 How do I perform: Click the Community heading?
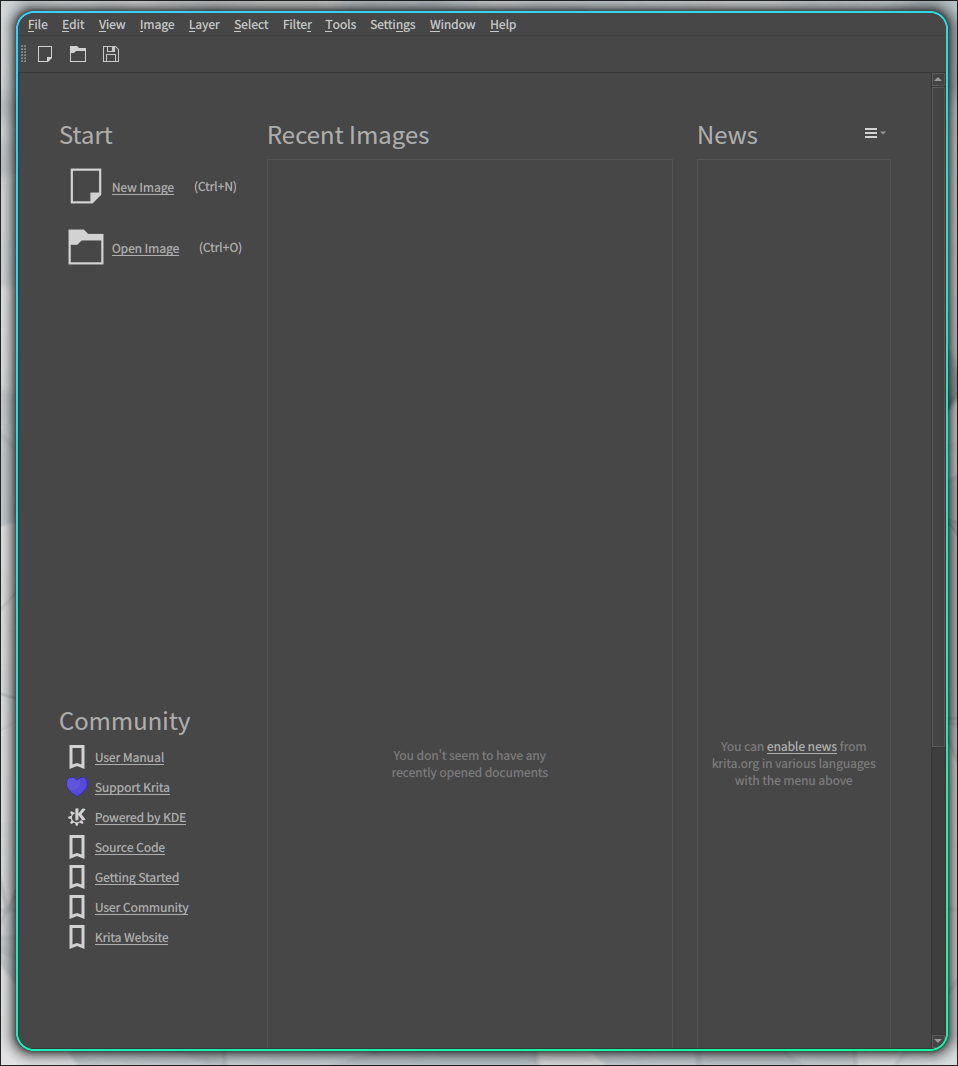point(124,721)
